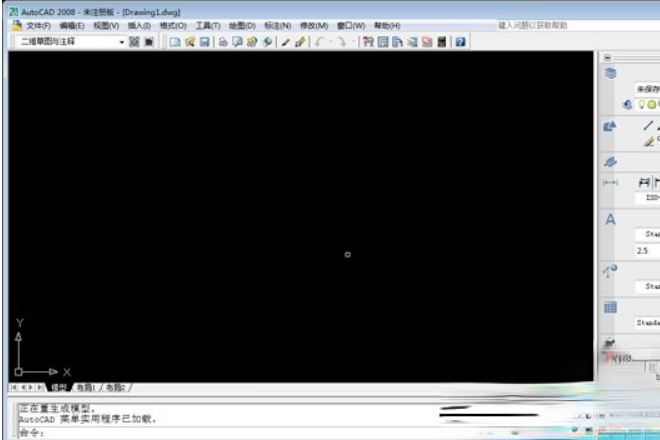Click the Undo arrow icon
Screen dimensions: 660x440
click(320, 42)
